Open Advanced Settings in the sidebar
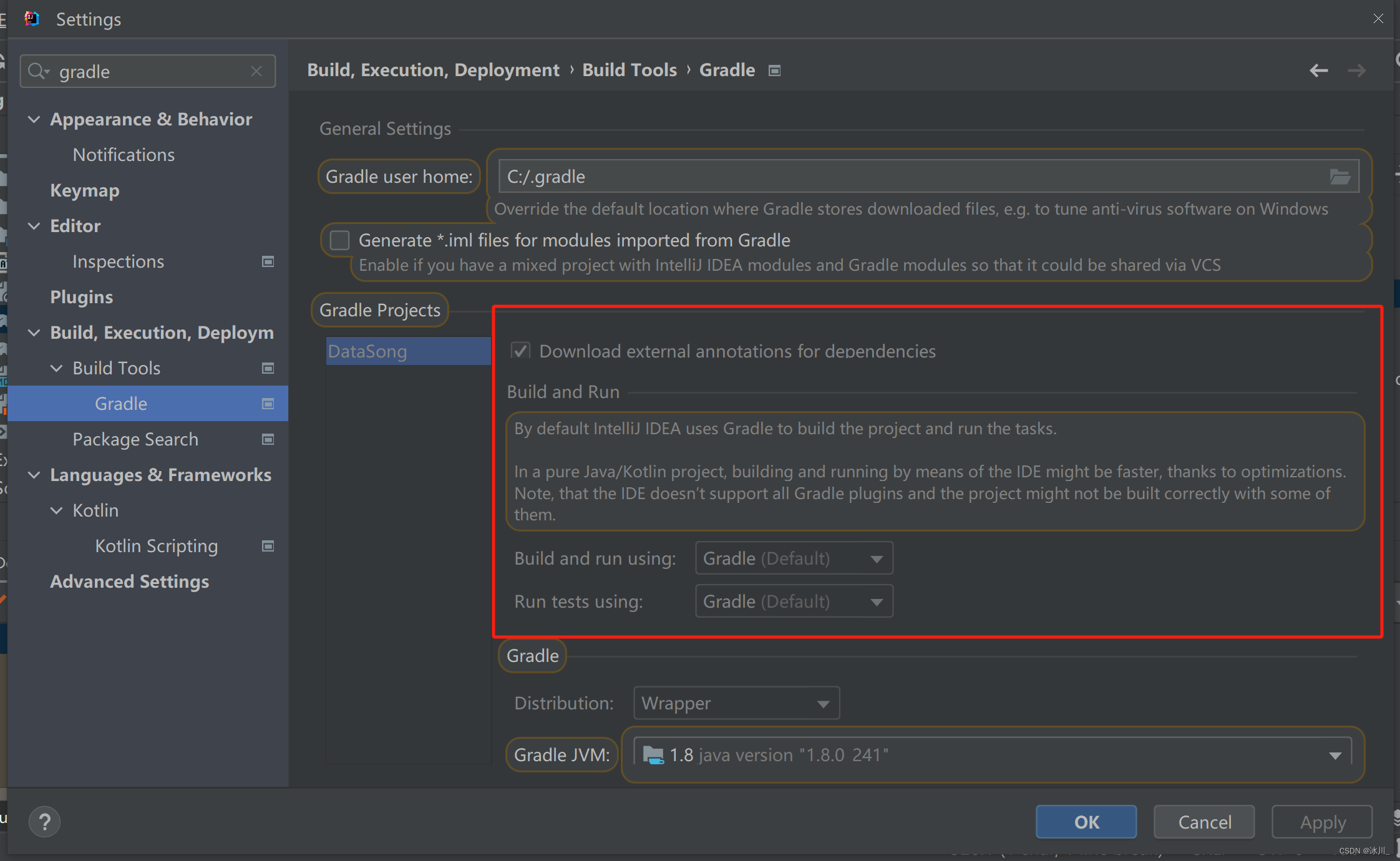 coord(130,581)
